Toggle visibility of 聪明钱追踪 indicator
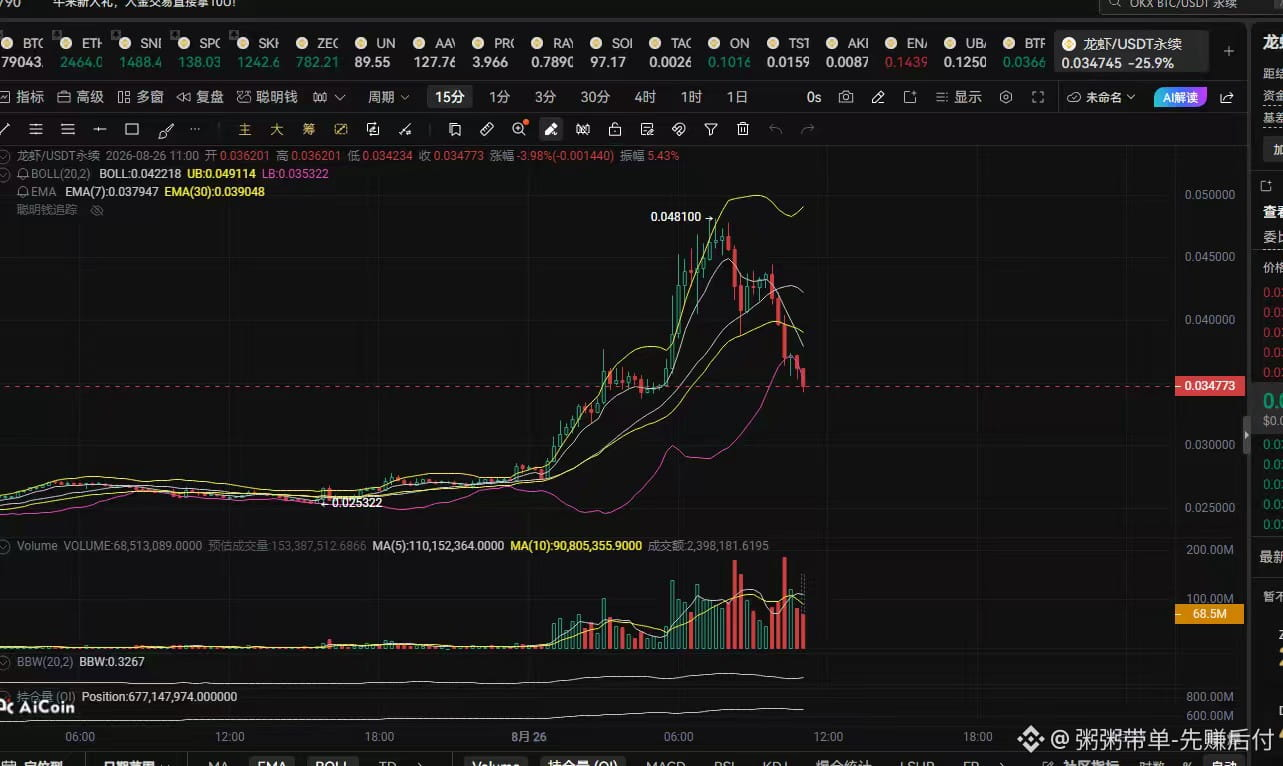The height and width of the screenshot is (766, 1283). pos(97,210)
